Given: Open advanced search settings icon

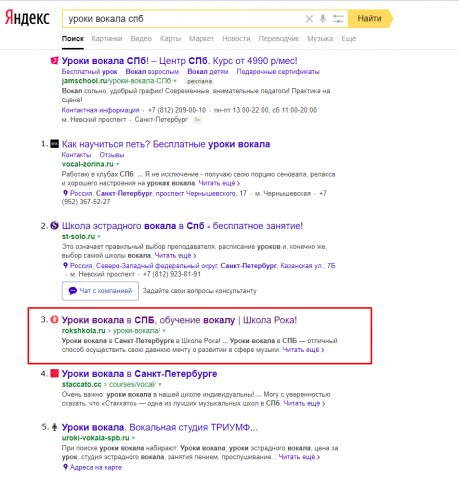Looking at the screenshot, I should pos(338,19).
